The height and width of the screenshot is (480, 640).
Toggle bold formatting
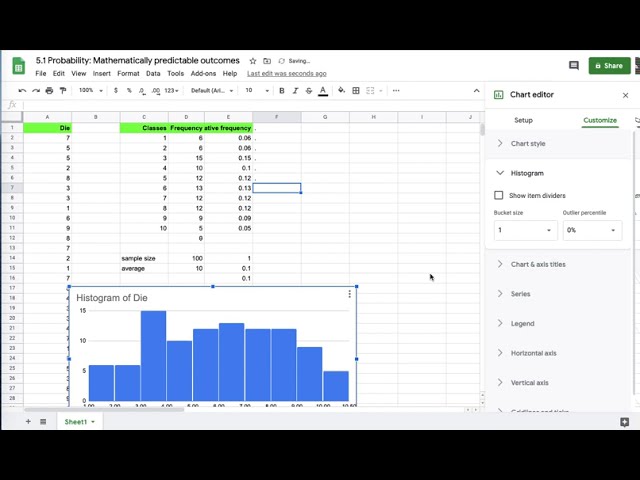(x=282, y=91)
